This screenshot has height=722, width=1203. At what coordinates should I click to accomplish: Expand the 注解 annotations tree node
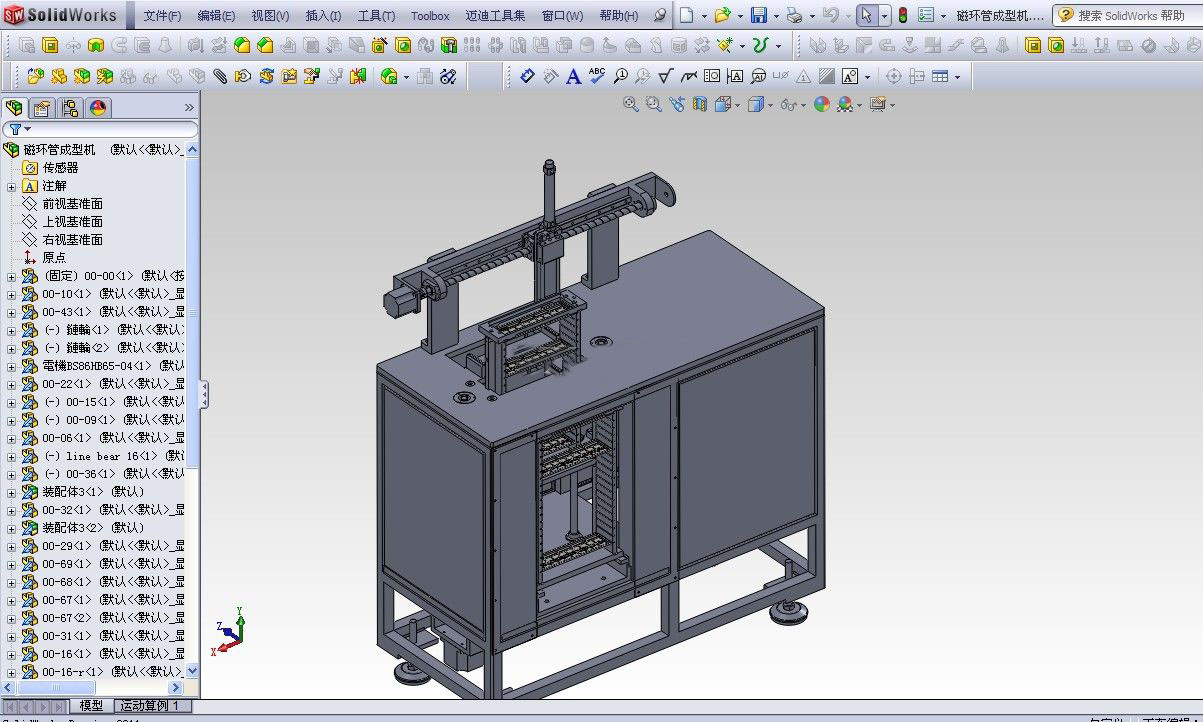pyautogui.click(x=11, y=186)
